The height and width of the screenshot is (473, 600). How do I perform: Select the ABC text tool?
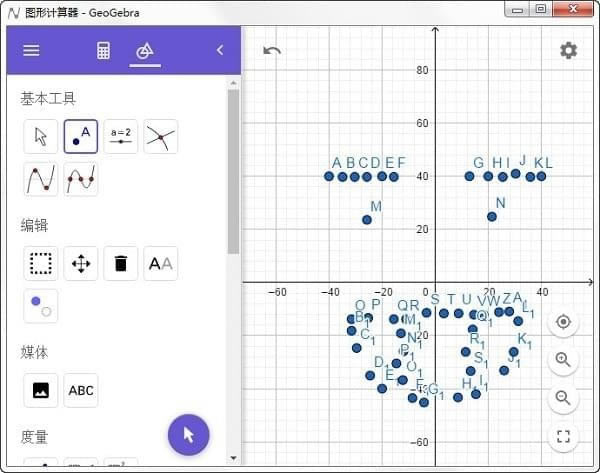[81, 390]
